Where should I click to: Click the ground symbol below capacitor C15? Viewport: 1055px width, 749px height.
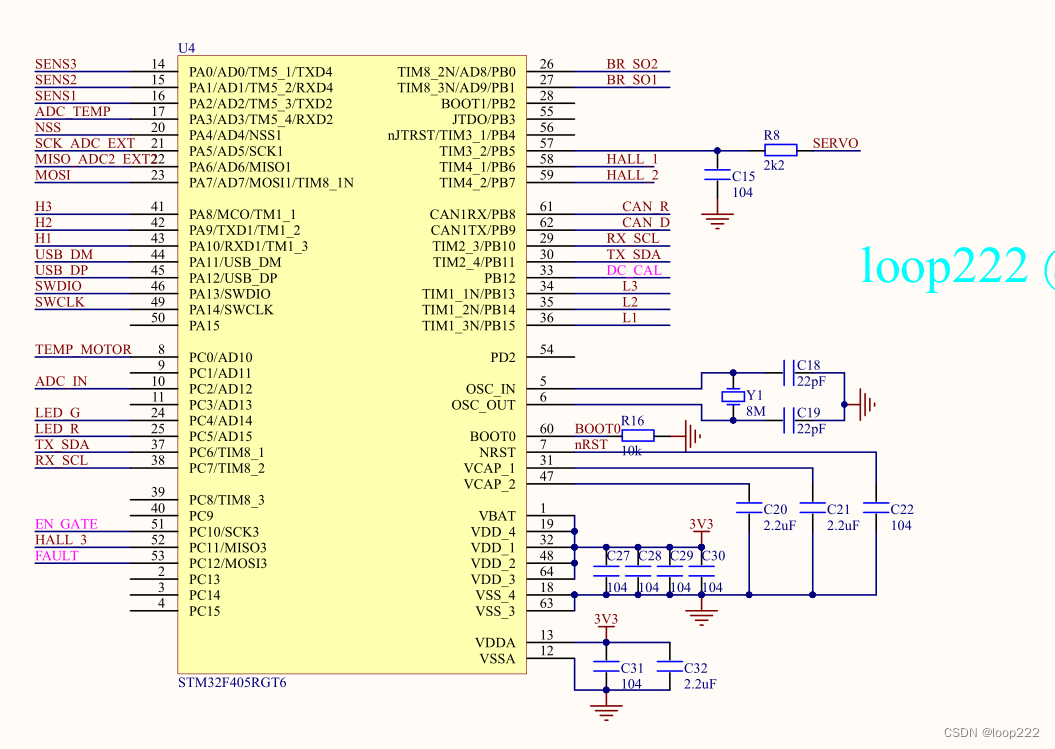pos(716,219)
